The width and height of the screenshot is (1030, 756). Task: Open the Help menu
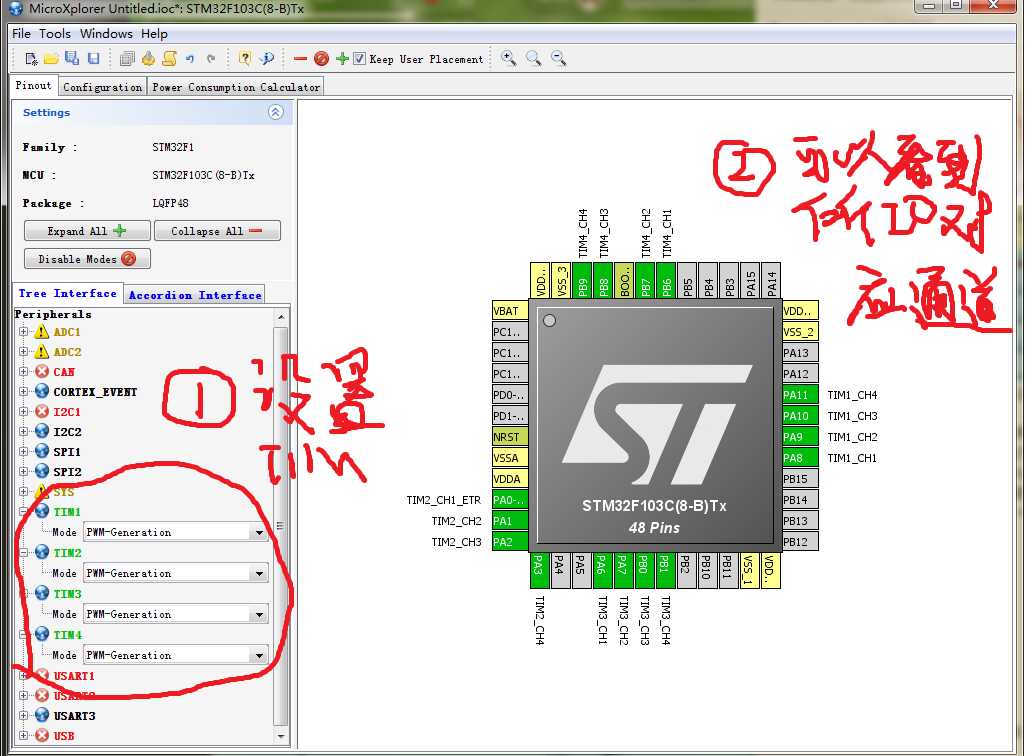pos(154,33)
